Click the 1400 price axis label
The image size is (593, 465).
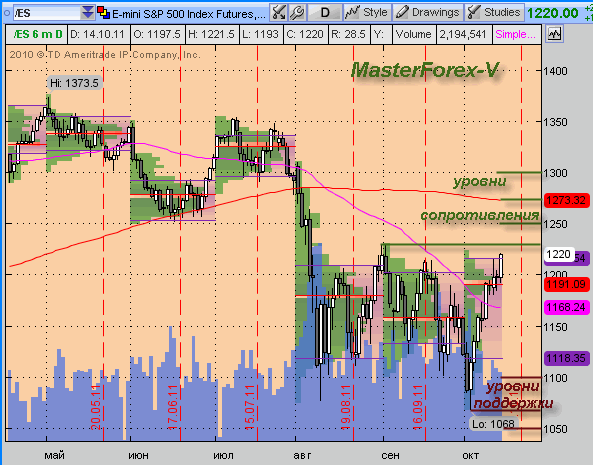click(x=556, y=71)
